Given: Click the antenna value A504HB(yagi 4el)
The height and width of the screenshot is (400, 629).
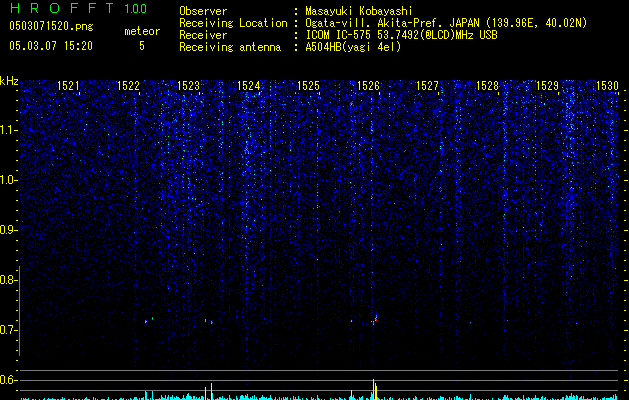Looking at the screenshot, I should (x=353, y=47).
